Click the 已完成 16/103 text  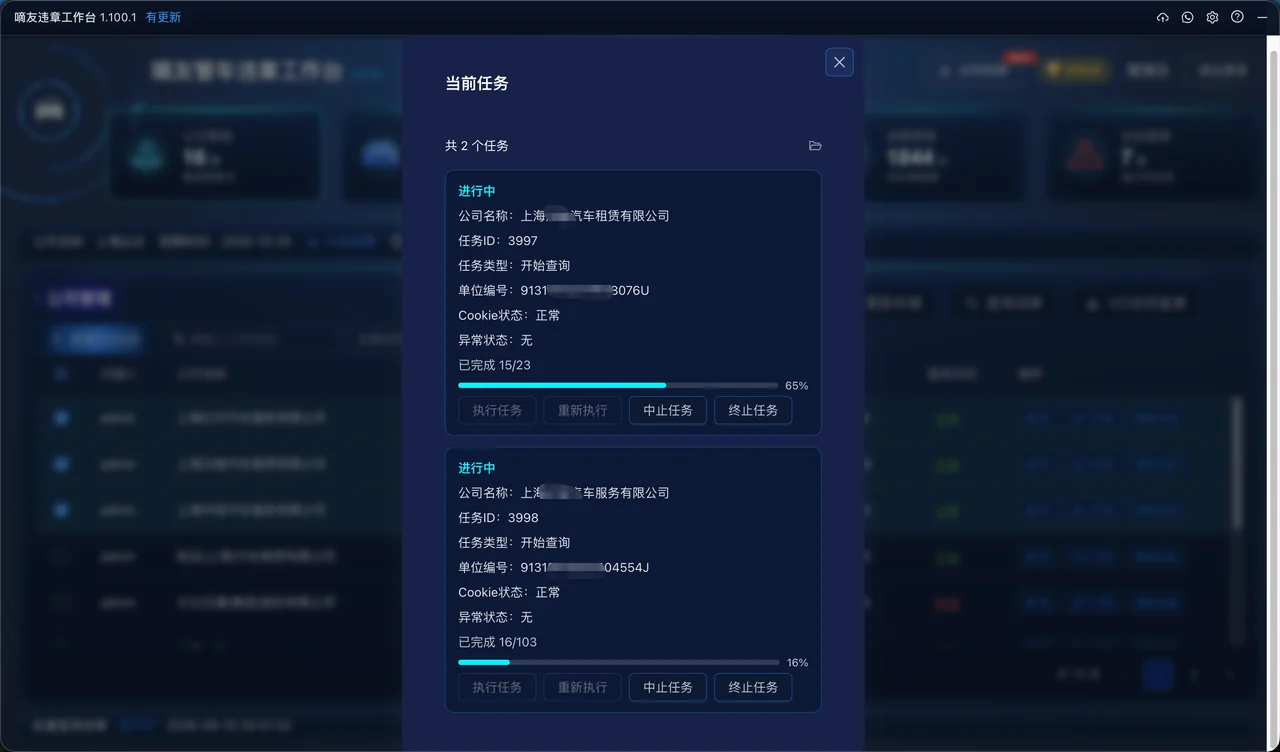(x=498, y=642)
